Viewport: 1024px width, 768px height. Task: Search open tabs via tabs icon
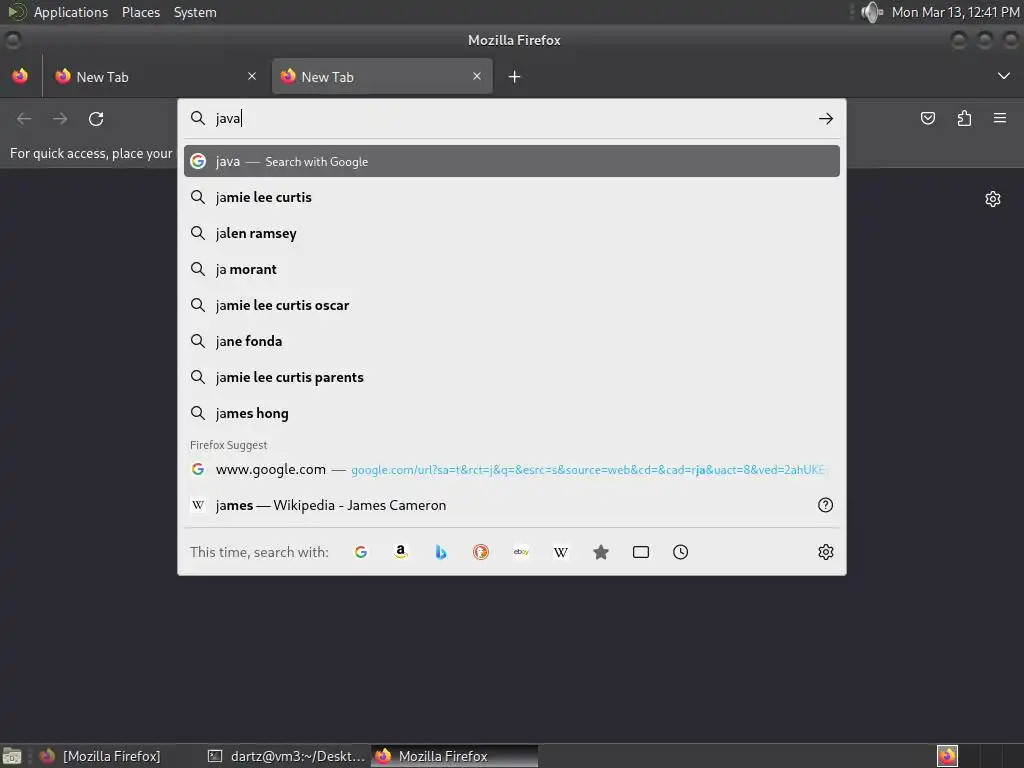tap(641, 552)
